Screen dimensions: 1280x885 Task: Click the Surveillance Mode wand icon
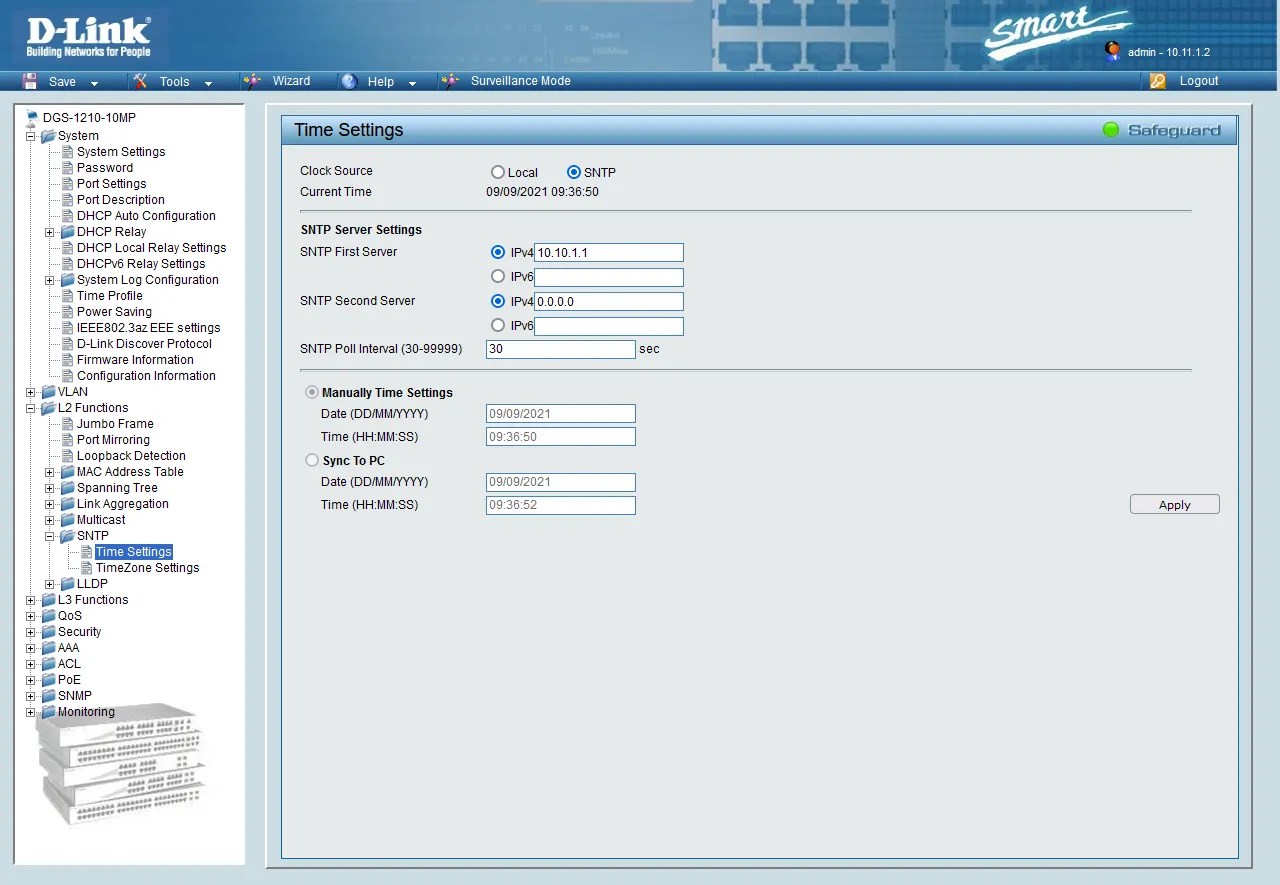click(451, 81)
